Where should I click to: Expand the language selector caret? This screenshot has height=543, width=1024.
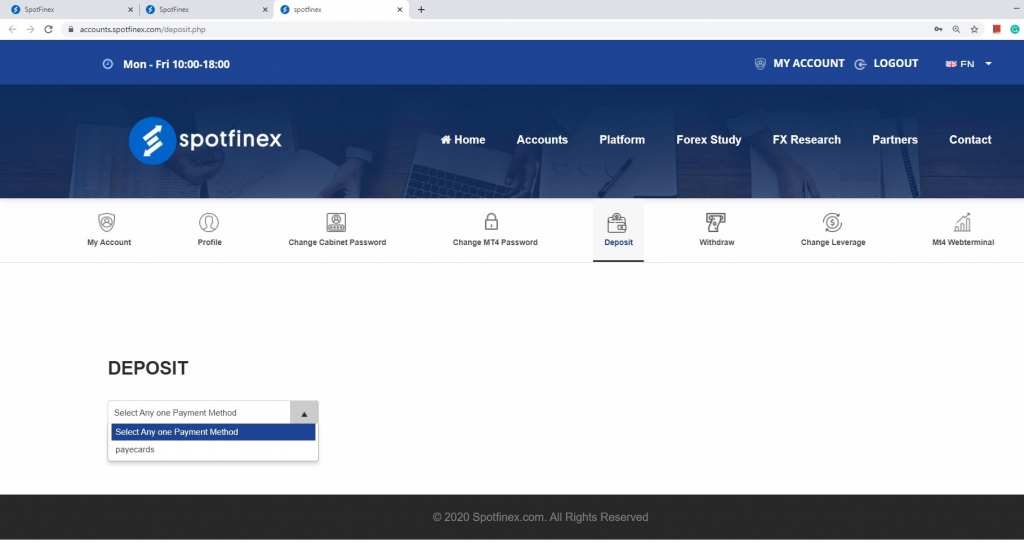point(988,64)
